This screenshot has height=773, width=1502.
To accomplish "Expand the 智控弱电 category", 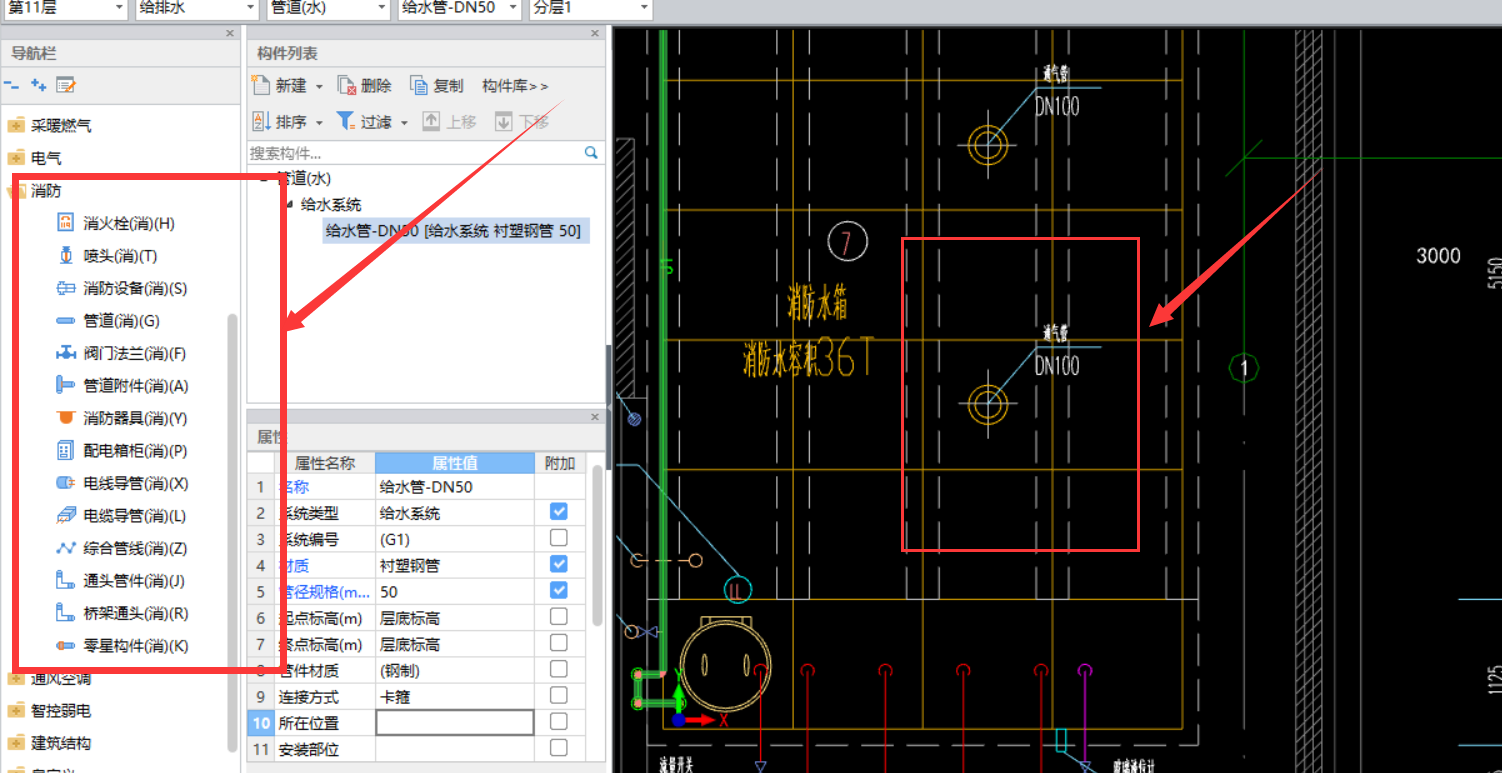I will (x=16, y=711).
